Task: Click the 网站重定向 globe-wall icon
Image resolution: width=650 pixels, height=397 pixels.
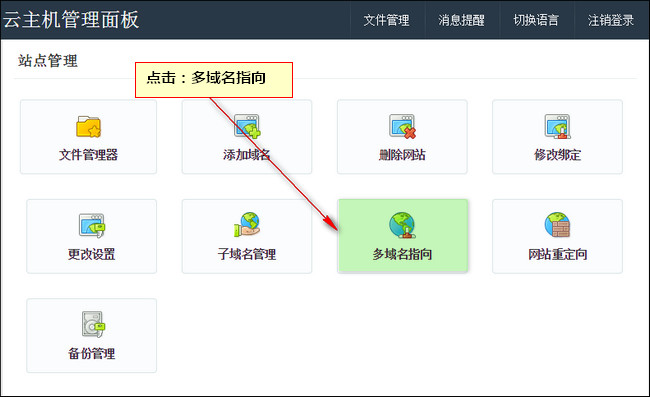Action: pyautogui.click(x=558, y=225)
